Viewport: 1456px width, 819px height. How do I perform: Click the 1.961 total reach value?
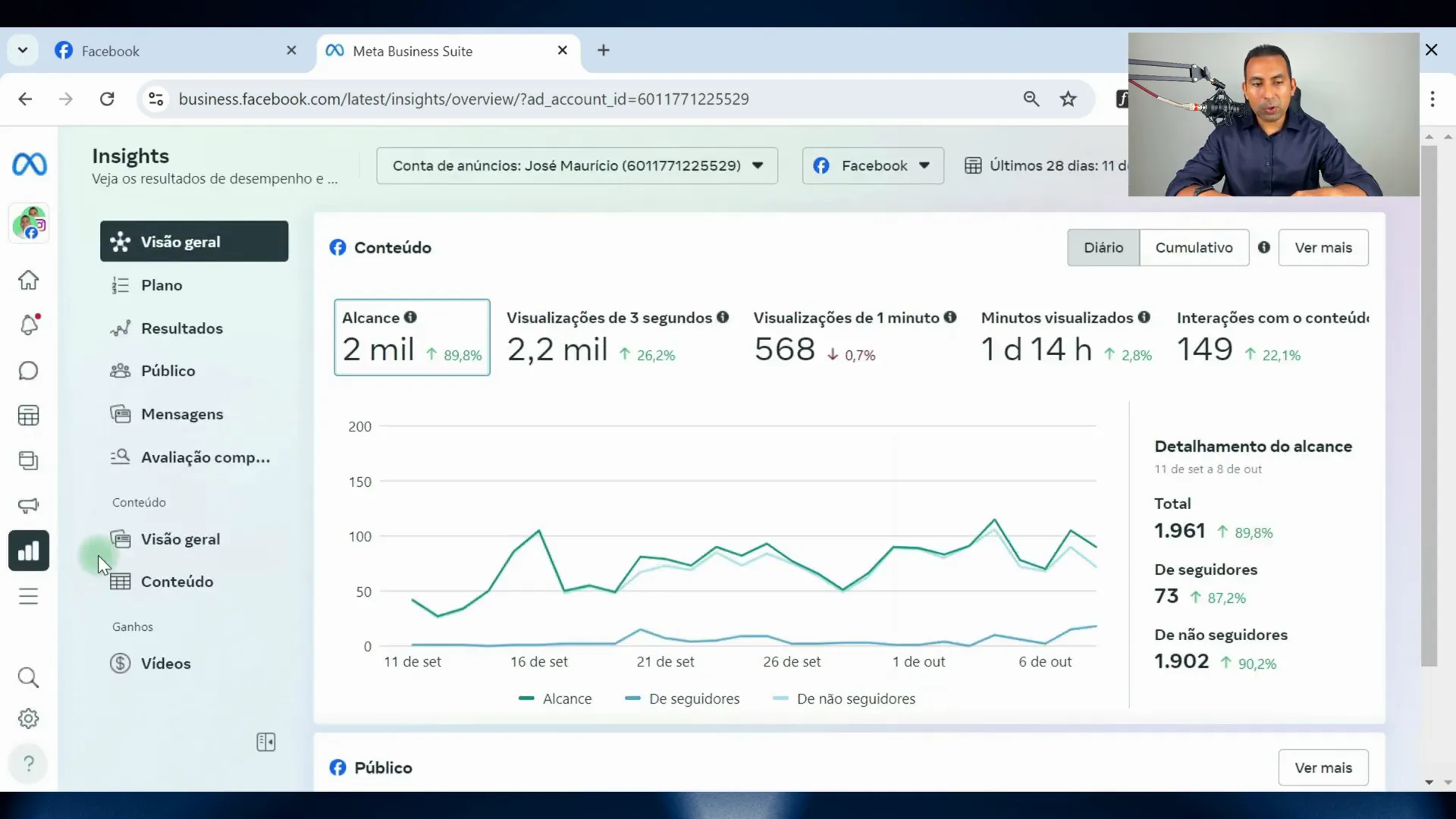(x=1180, y=531)
